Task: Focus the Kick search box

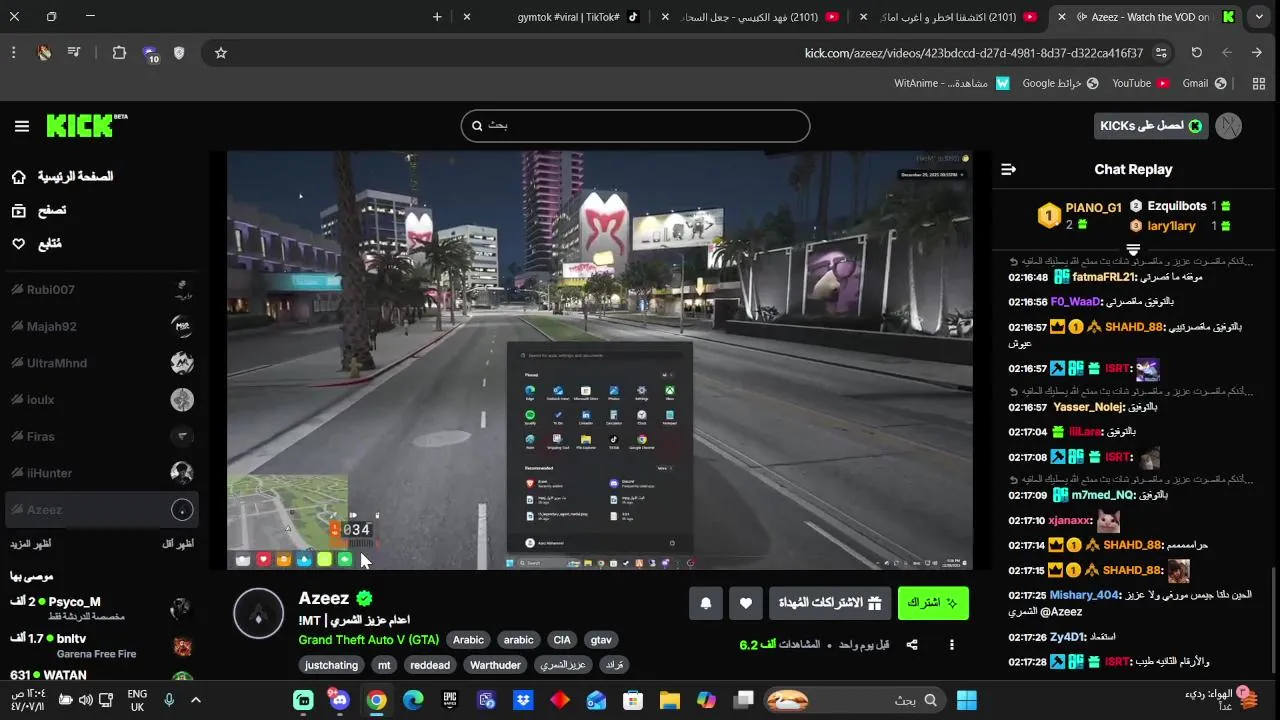Action: pyautogui.click(x=635, y=126)
